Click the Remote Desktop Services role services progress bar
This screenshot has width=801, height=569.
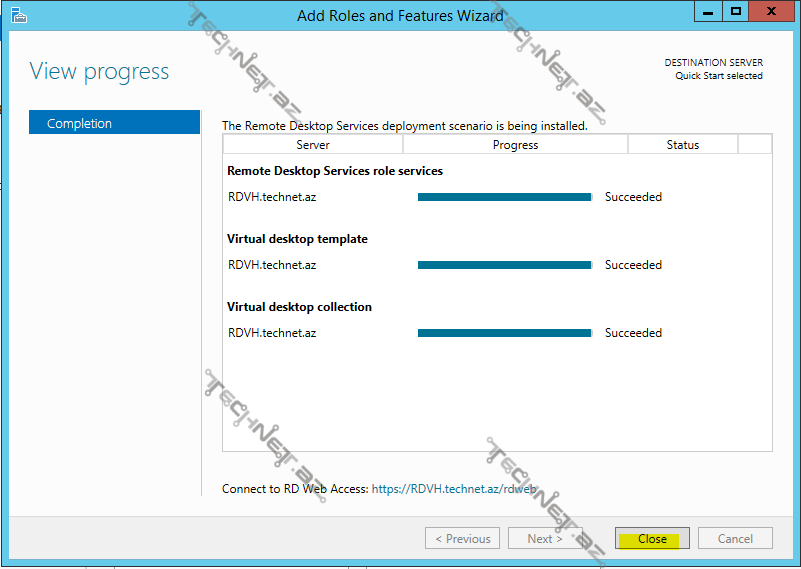pyautogui.click(x=504, y=197)
